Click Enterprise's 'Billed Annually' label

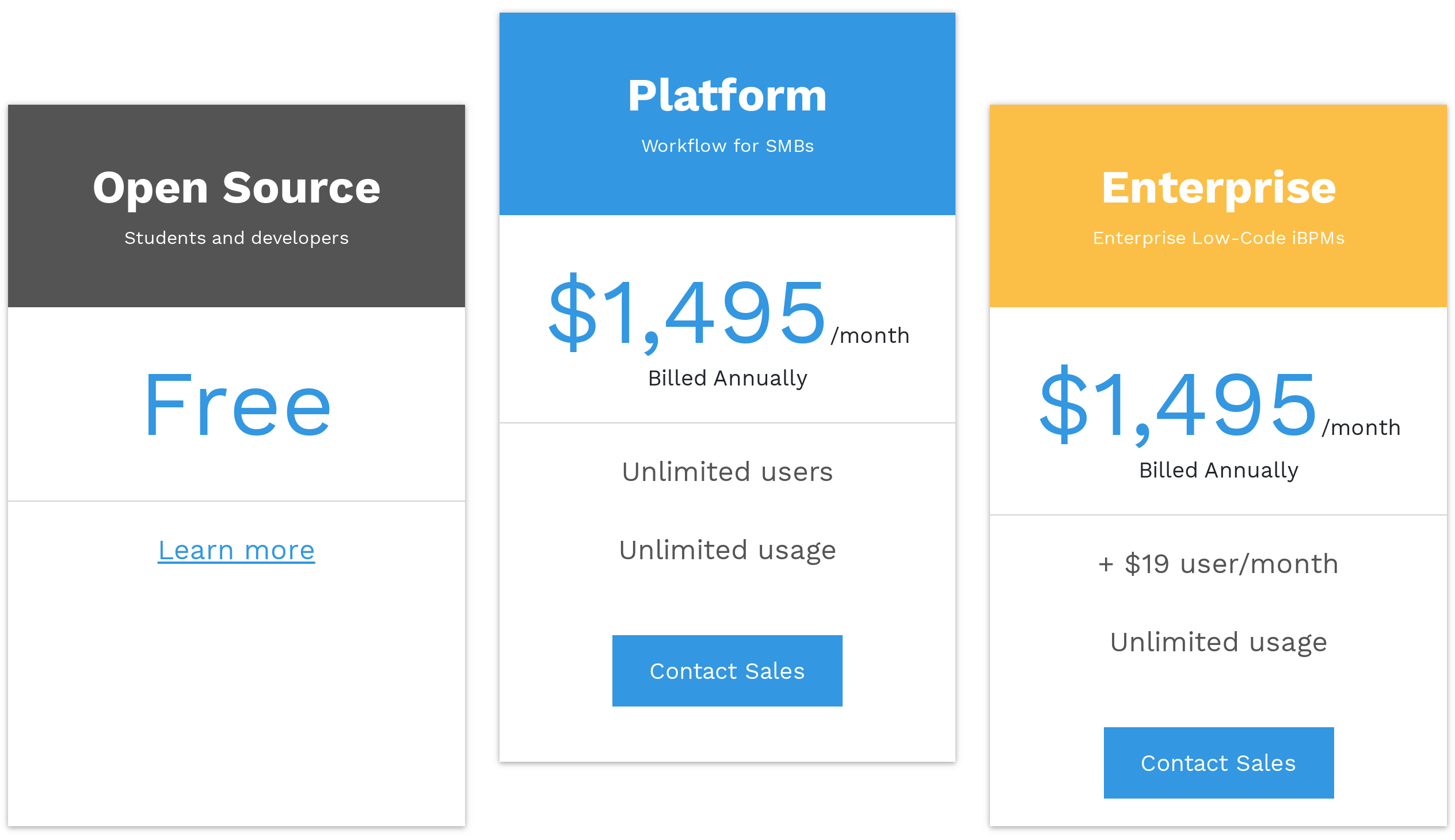coord(1218,470)
